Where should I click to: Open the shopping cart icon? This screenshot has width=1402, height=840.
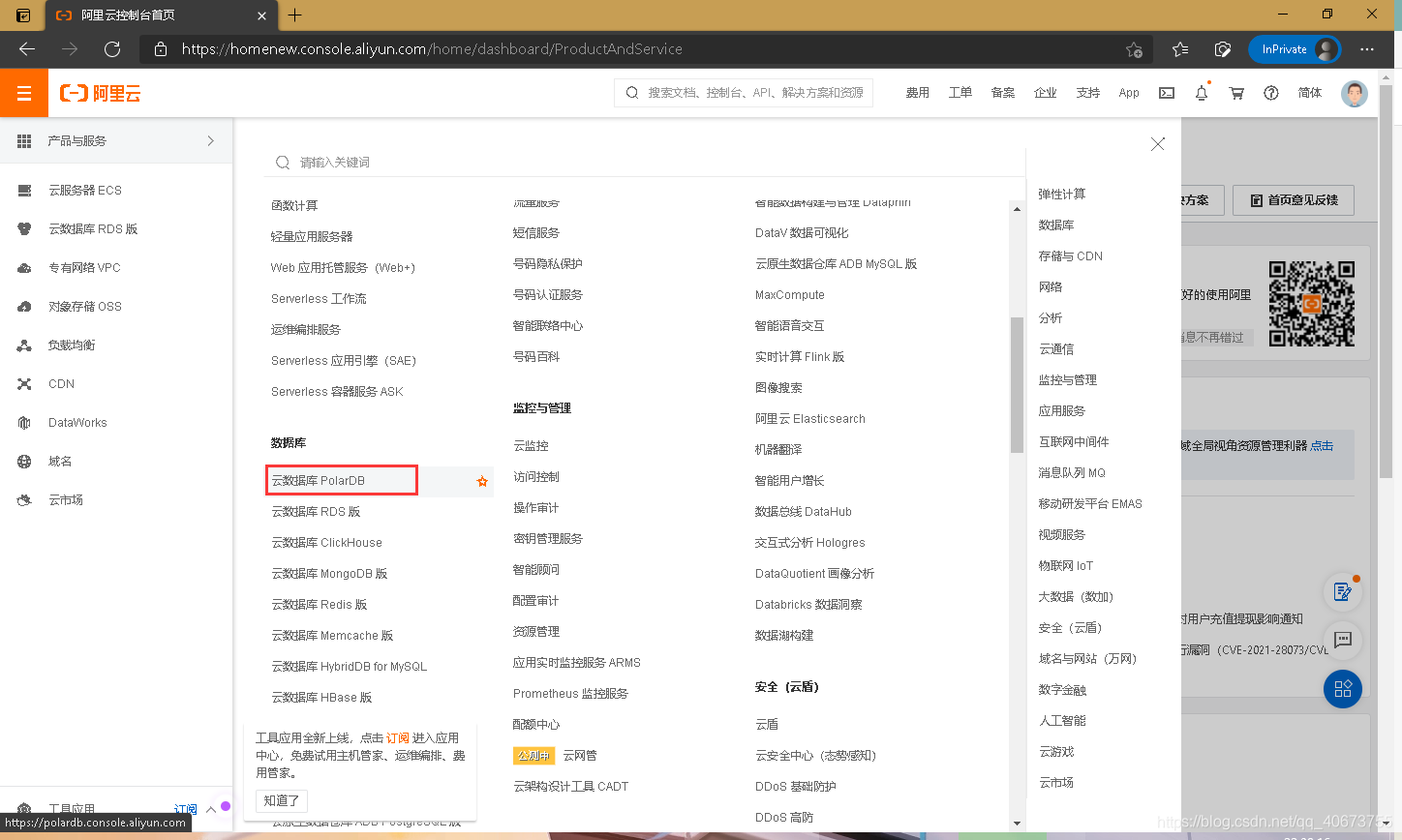tap(1236, 93)
